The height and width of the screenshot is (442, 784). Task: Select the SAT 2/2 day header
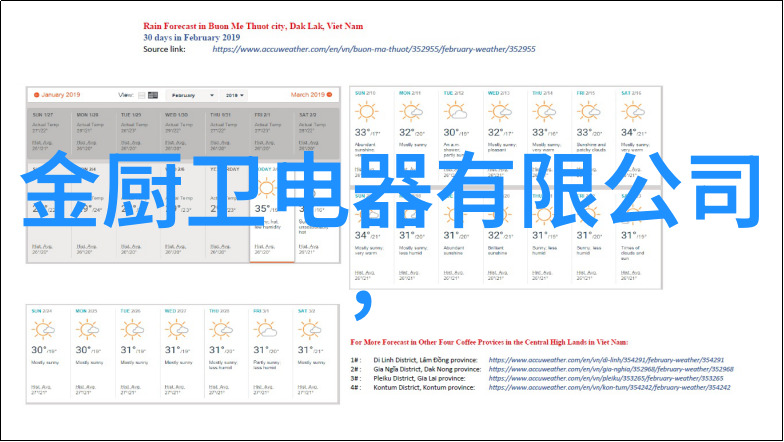point(307,115)
